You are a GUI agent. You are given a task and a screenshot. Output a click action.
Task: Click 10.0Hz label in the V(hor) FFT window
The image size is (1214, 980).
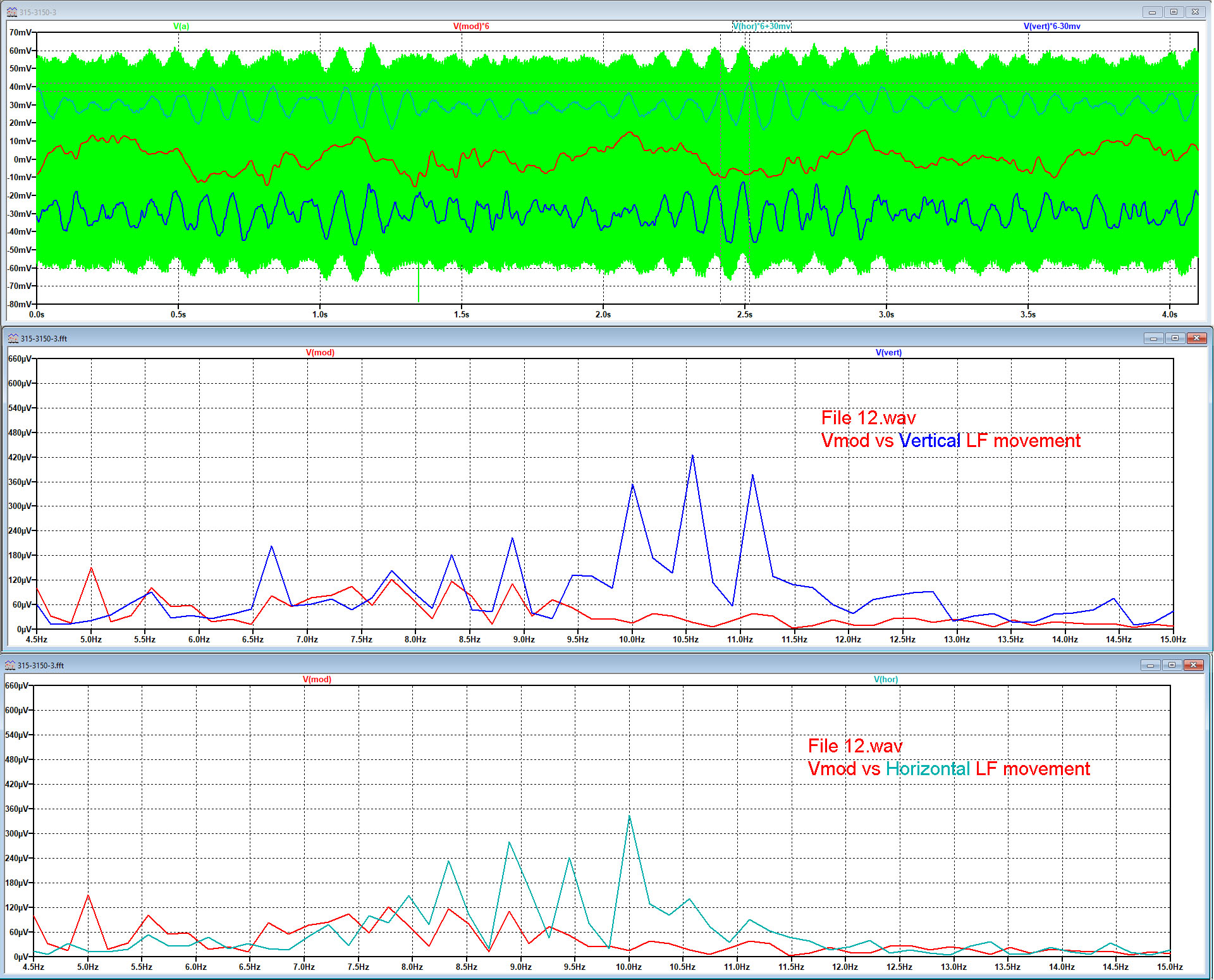pos(628,967)
